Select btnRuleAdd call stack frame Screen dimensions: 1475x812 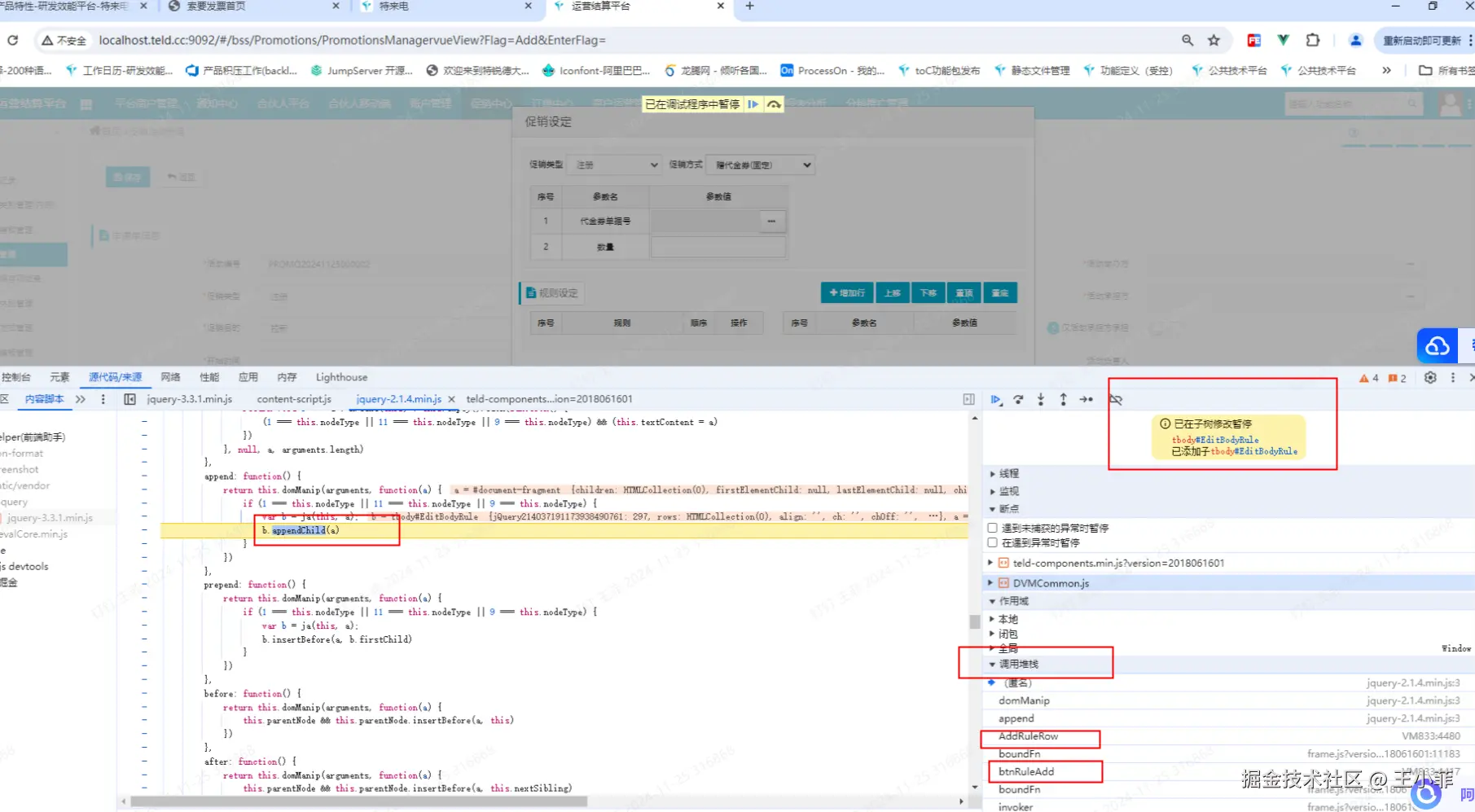1025,771
